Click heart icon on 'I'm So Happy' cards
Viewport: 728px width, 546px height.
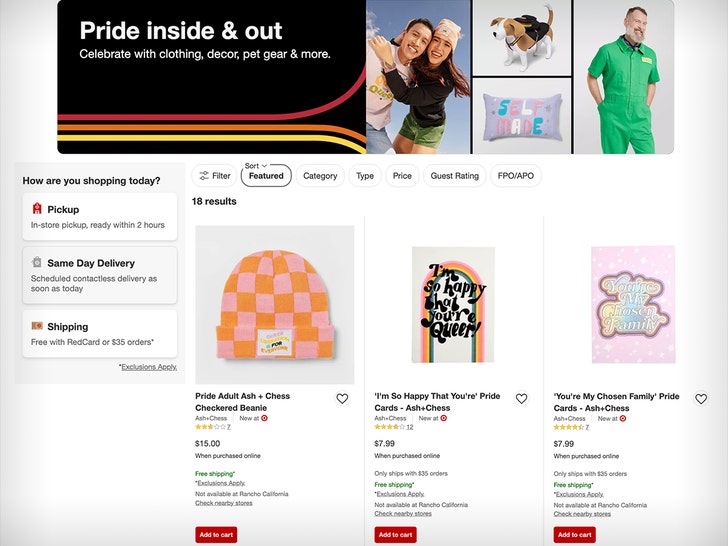click(521, 399)
